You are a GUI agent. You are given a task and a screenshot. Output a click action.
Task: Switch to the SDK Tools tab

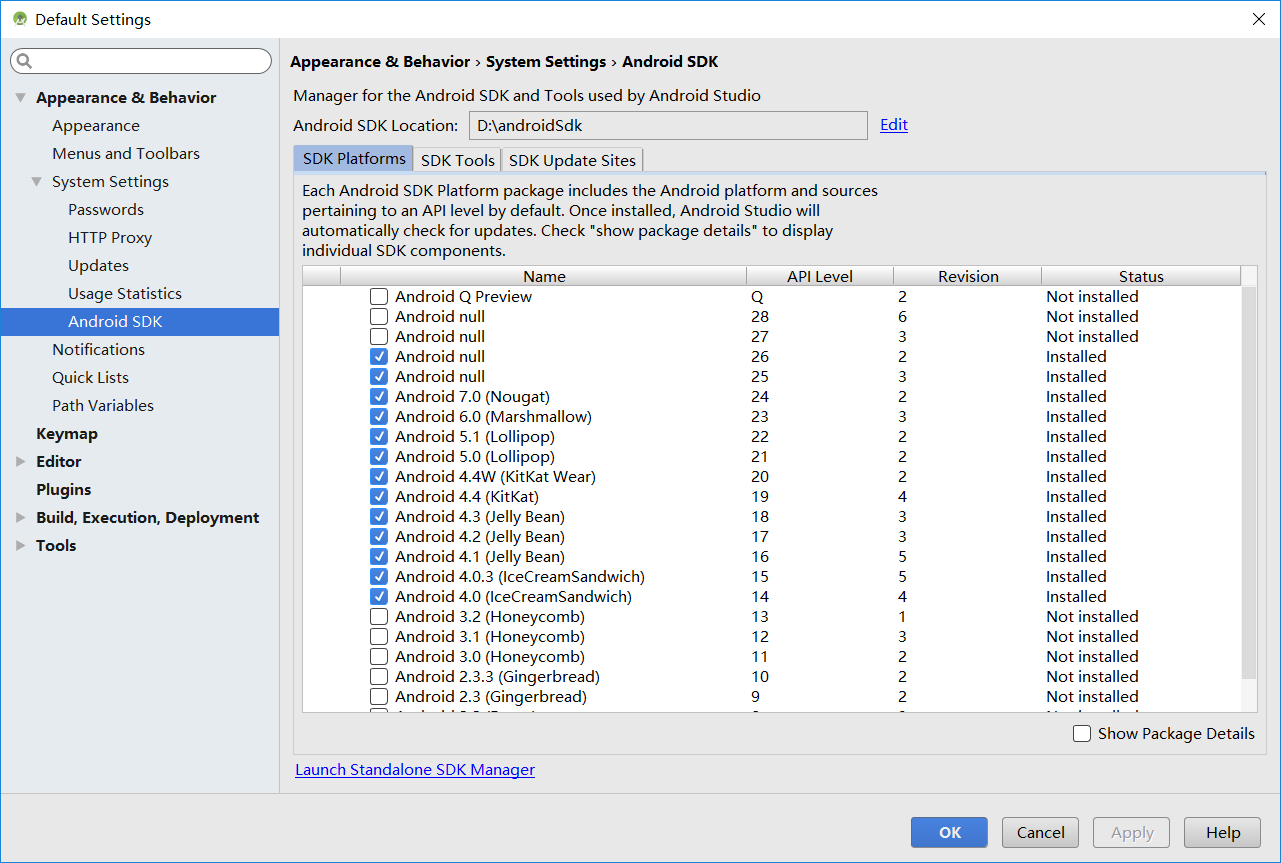coord(457,160)
